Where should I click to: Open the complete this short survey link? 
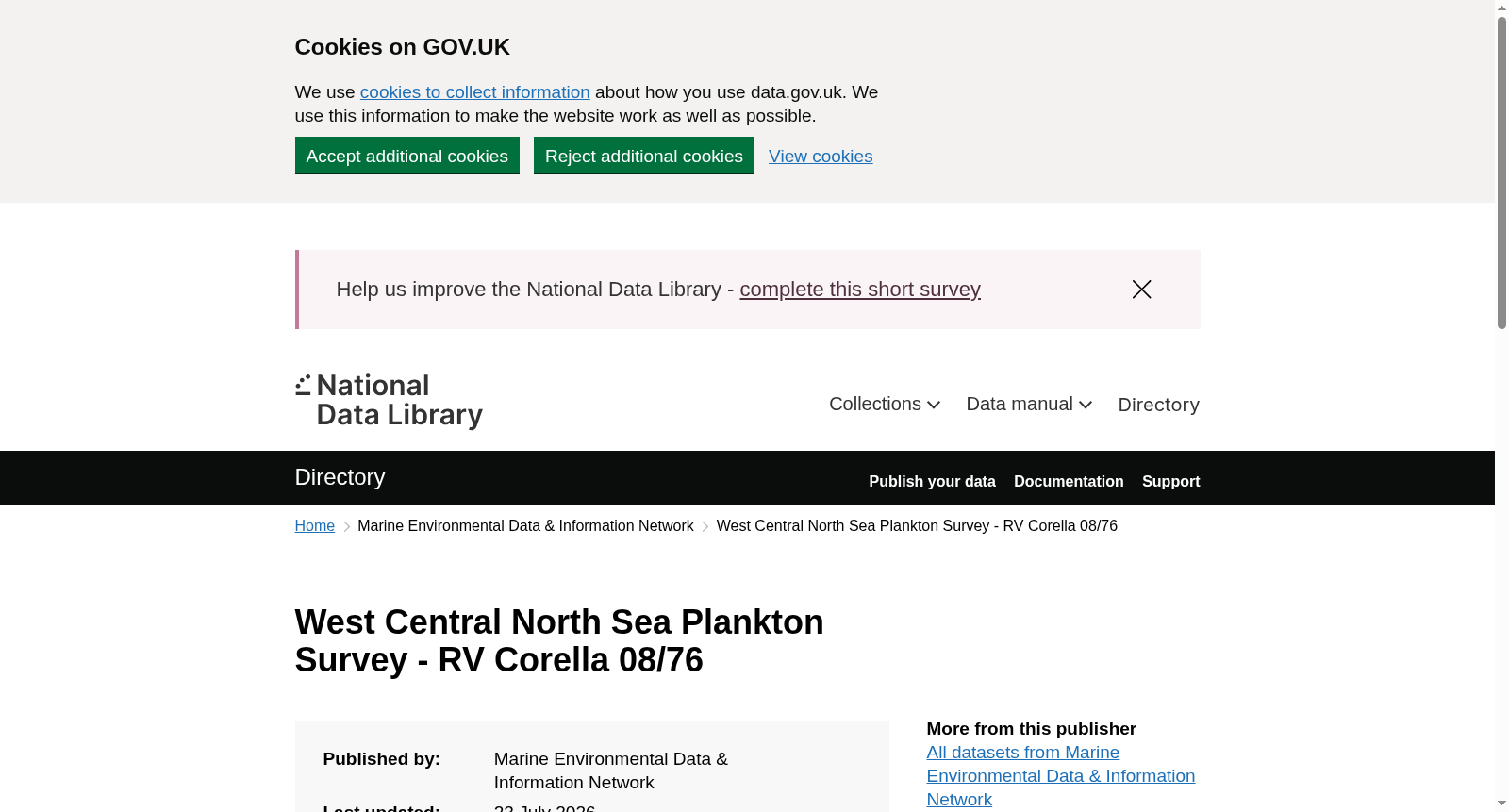860,290
